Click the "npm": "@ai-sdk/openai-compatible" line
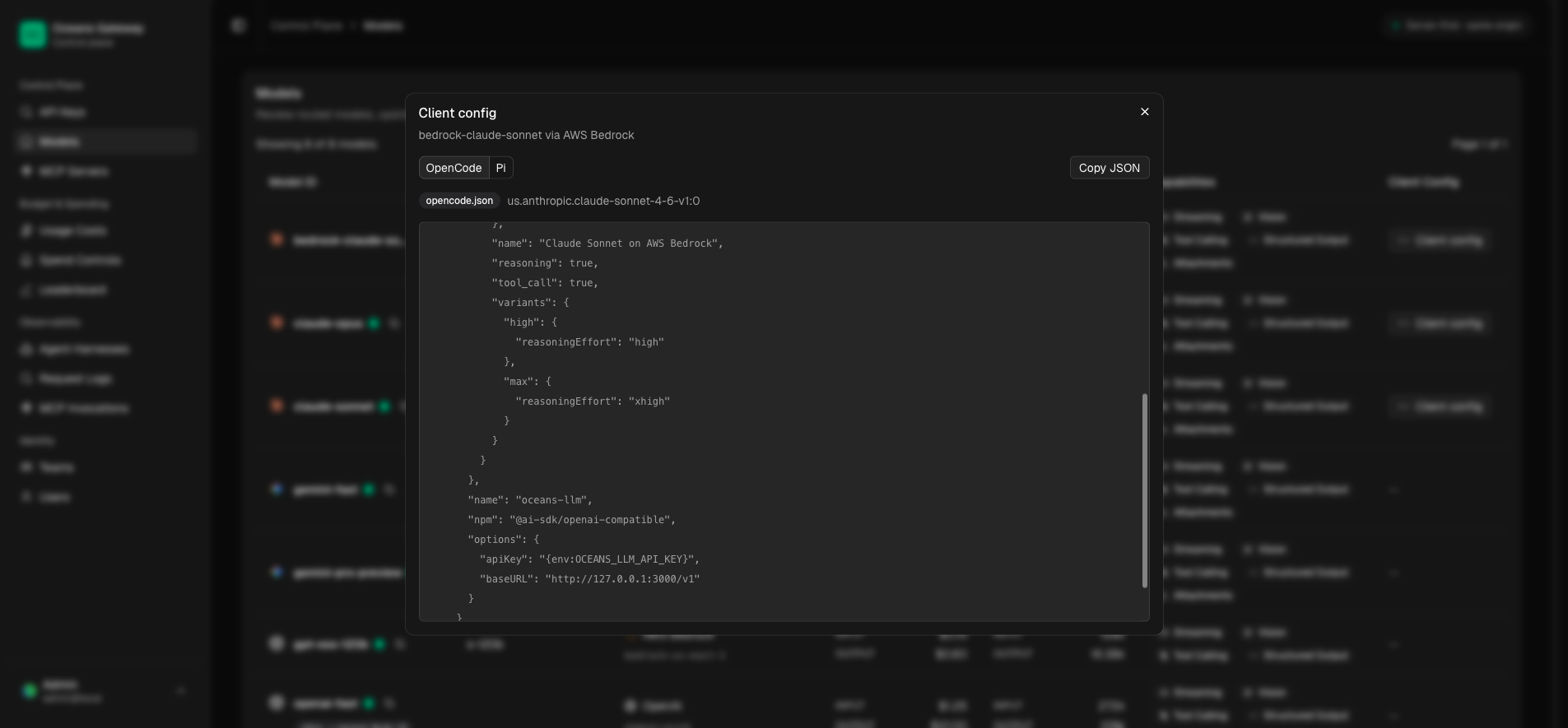This screenshot has width=1568, height=728. pyautogui.click(x=571, y=520)
